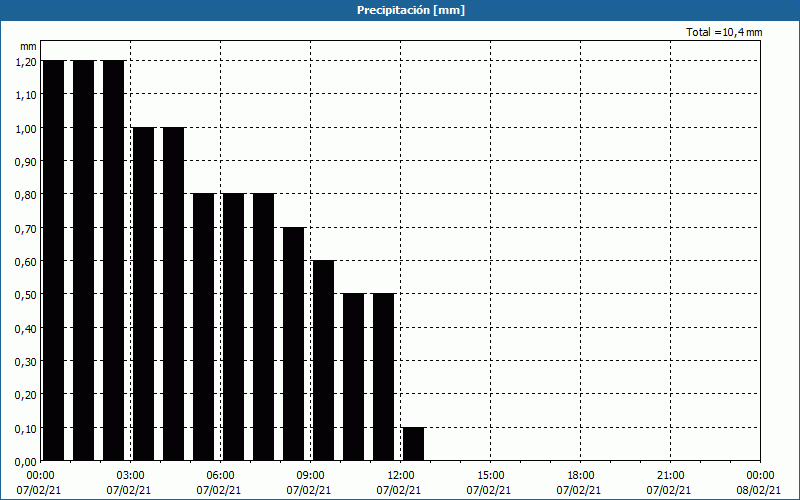Select the "Total =10,4 mm" label
Screen dimensions: 800x500
pyautogui.click(x=724, y=32)
